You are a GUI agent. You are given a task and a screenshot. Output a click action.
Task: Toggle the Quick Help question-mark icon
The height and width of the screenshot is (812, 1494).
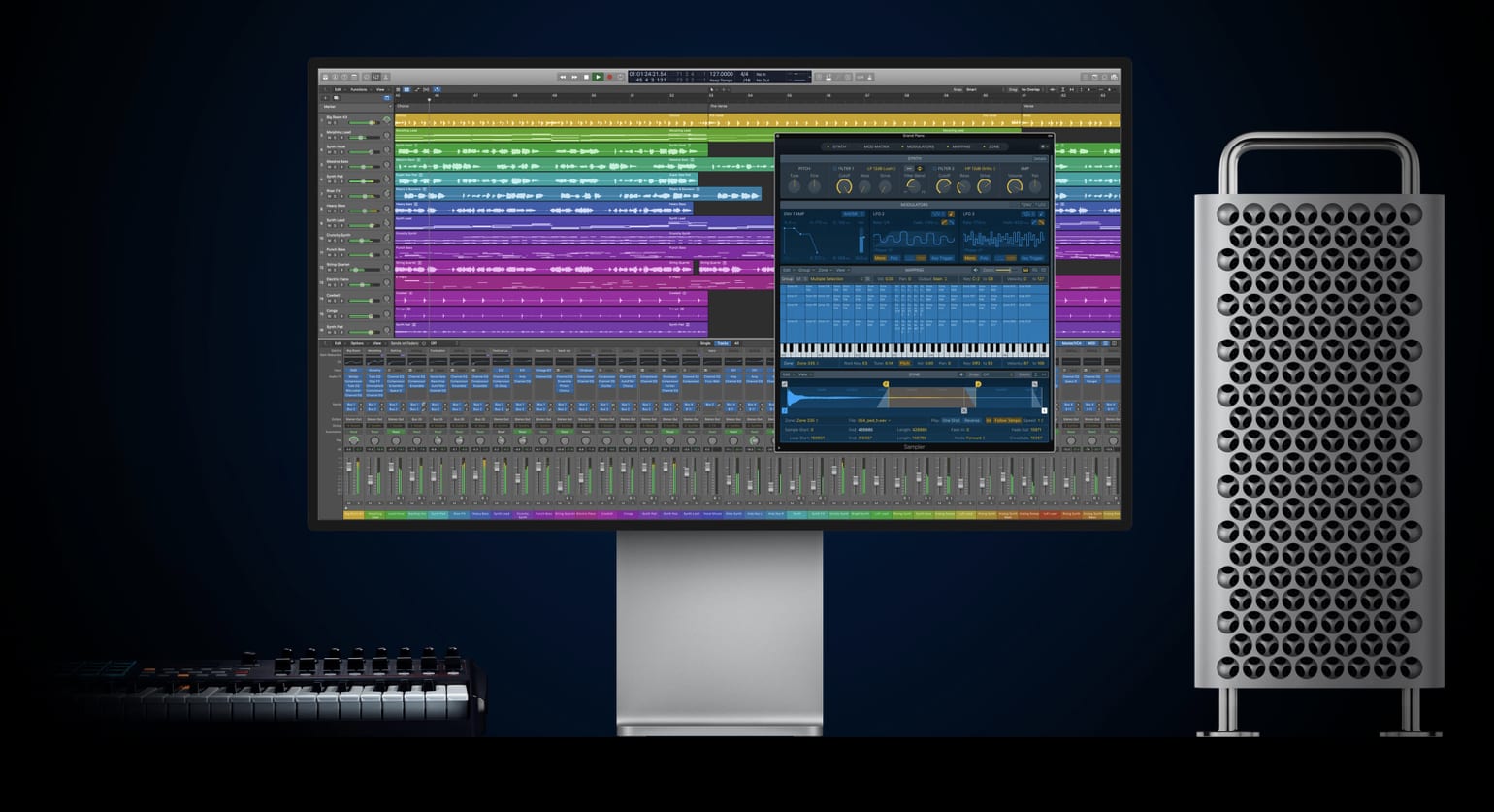pos(344,77)
